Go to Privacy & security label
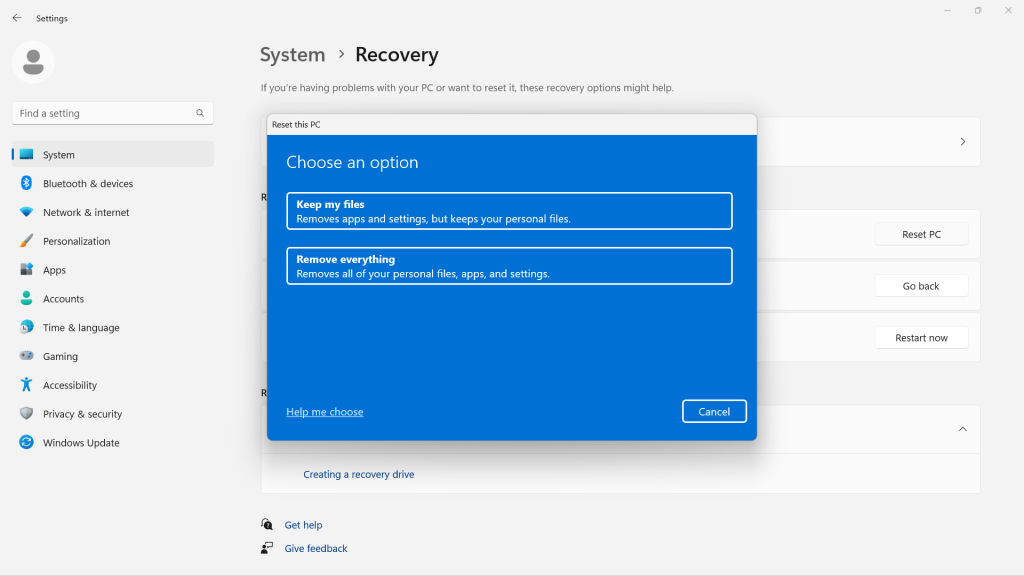1024x576 pixels. [82, 413]
